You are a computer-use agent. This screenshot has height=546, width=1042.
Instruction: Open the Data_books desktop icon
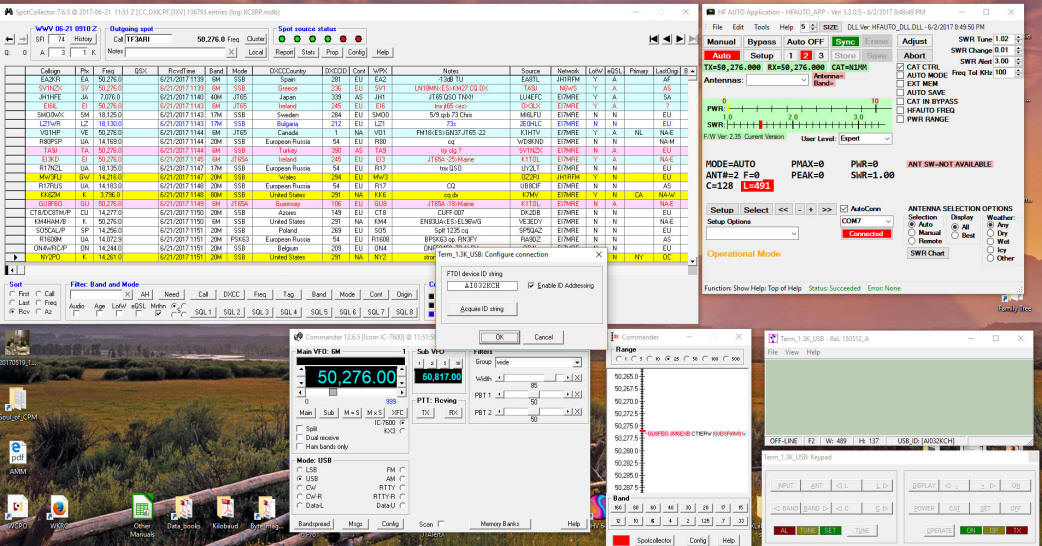(183, 508)
